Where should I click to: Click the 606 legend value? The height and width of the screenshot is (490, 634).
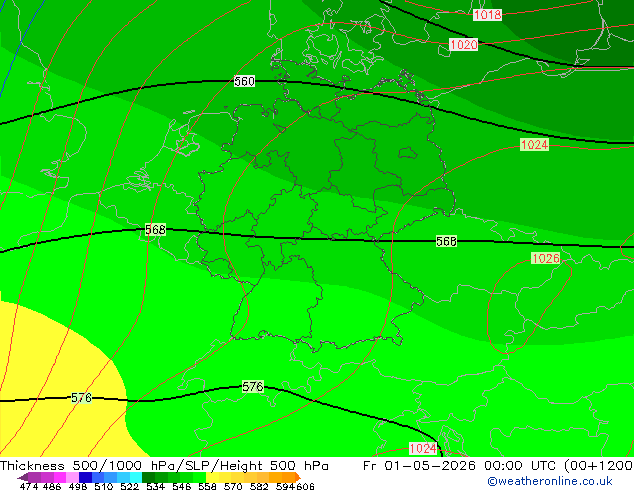coord(305,486)
